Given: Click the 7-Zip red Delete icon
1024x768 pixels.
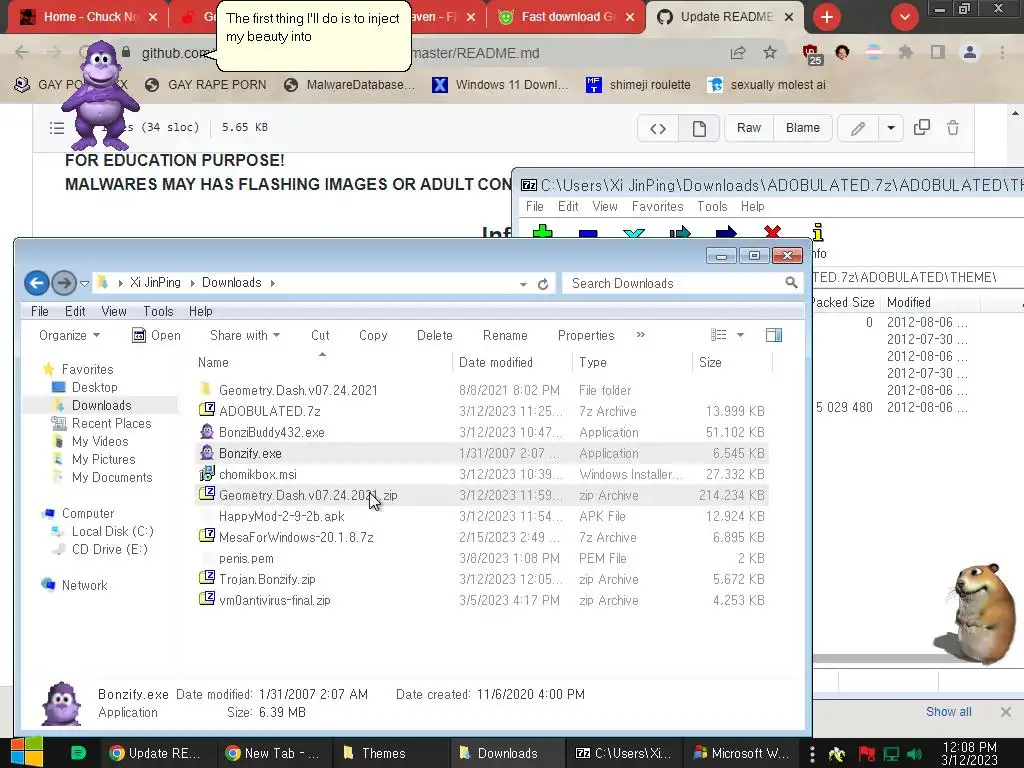Looking at the screenshot, I should (x=772, y=231).
